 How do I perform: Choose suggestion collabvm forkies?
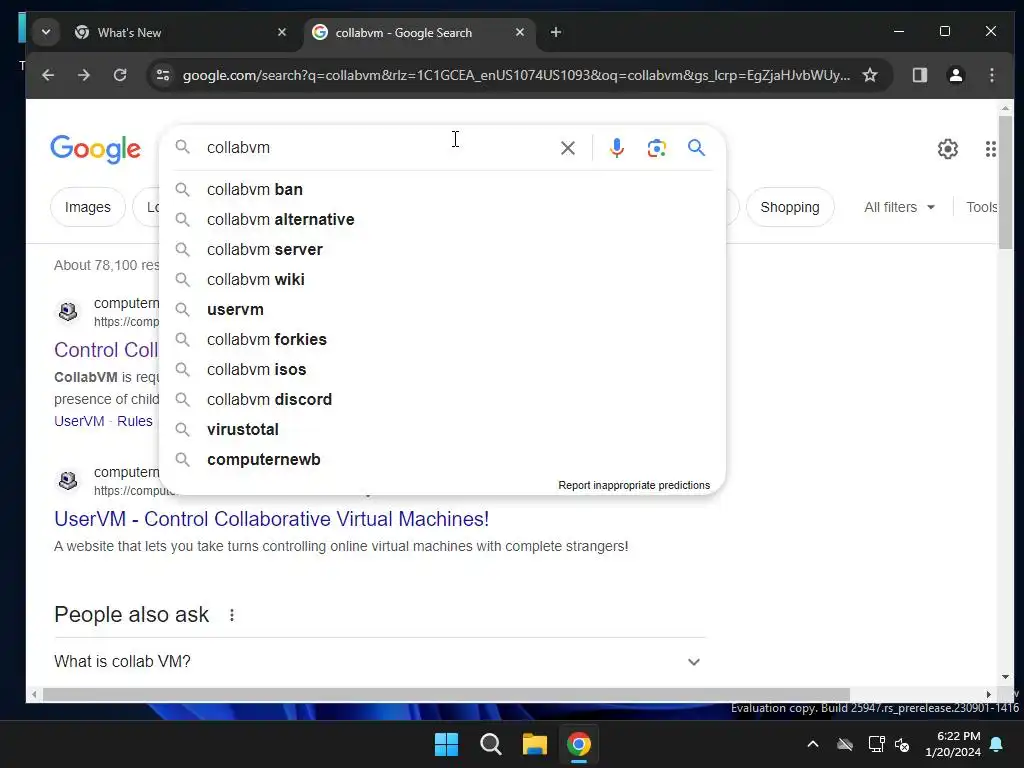442,340
